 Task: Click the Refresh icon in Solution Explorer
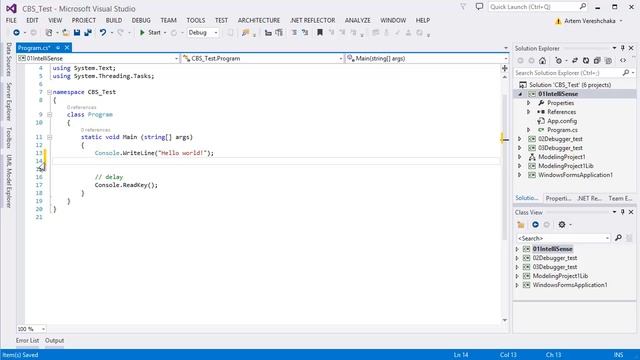pos(586,60)
